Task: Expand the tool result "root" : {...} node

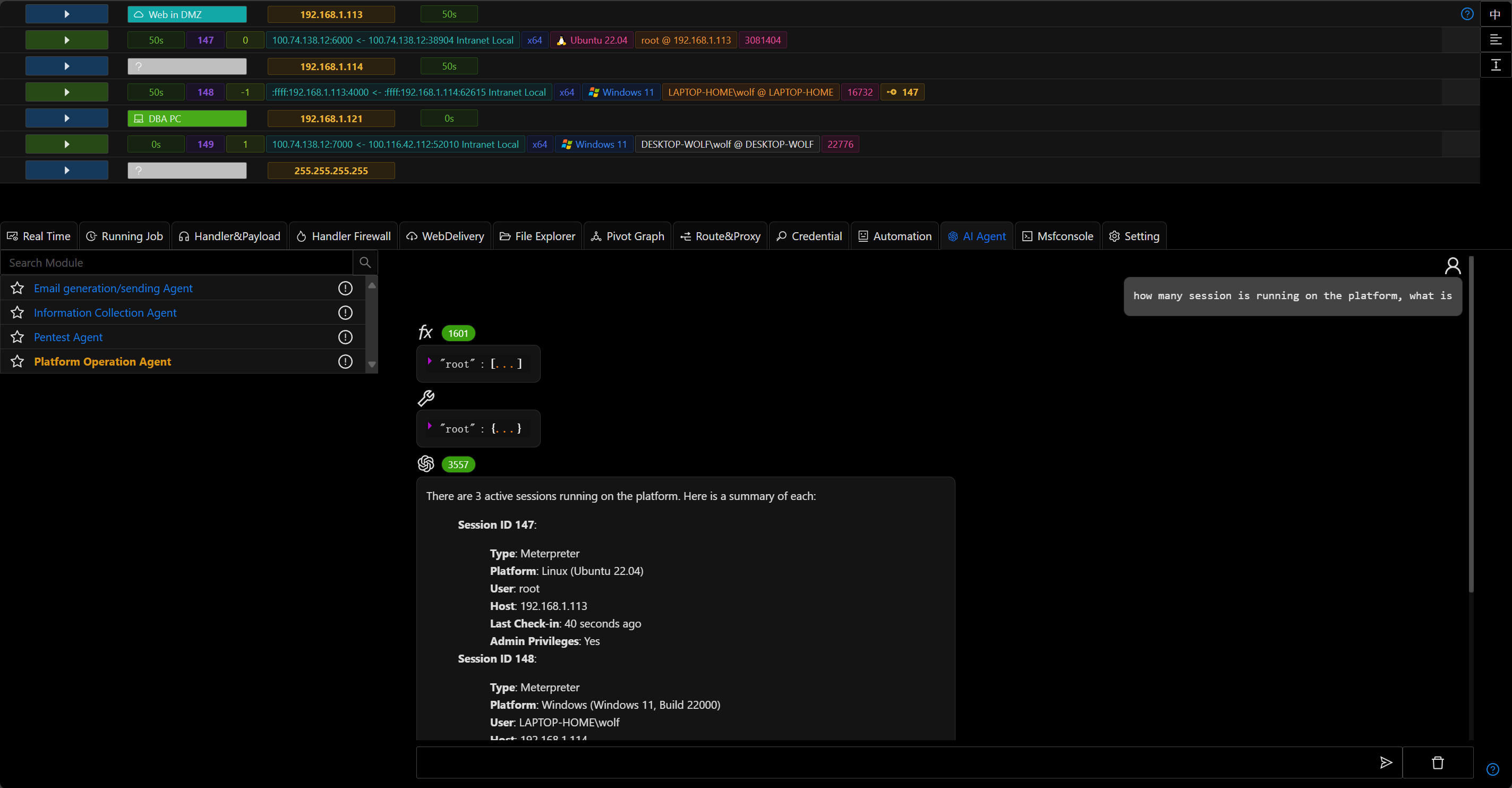Action: (x=430, y=426)
